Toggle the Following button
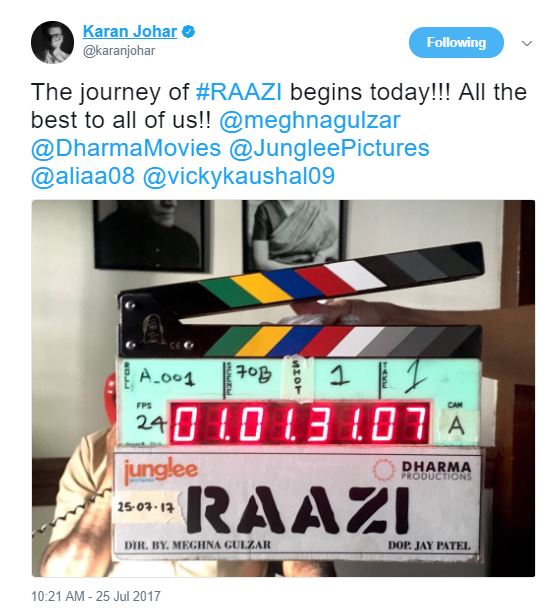 coord(456,43)
